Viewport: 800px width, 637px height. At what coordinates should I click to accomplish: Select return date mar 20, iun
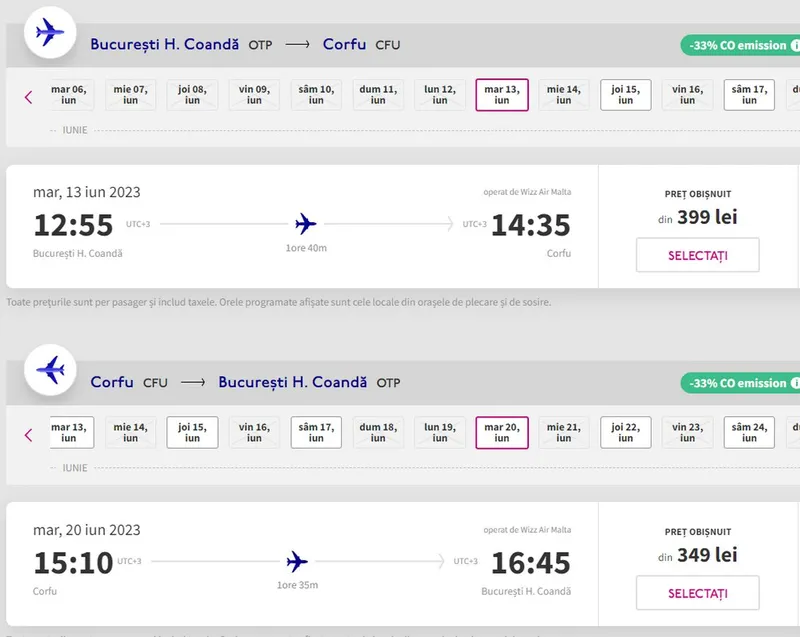(502, 433)
